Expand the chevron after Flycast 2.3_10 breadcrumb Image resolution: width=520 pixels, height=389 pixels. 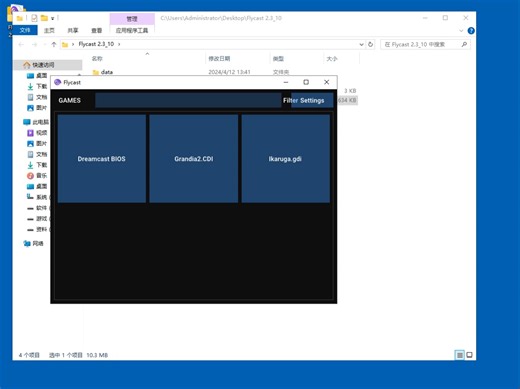[119, 44]
